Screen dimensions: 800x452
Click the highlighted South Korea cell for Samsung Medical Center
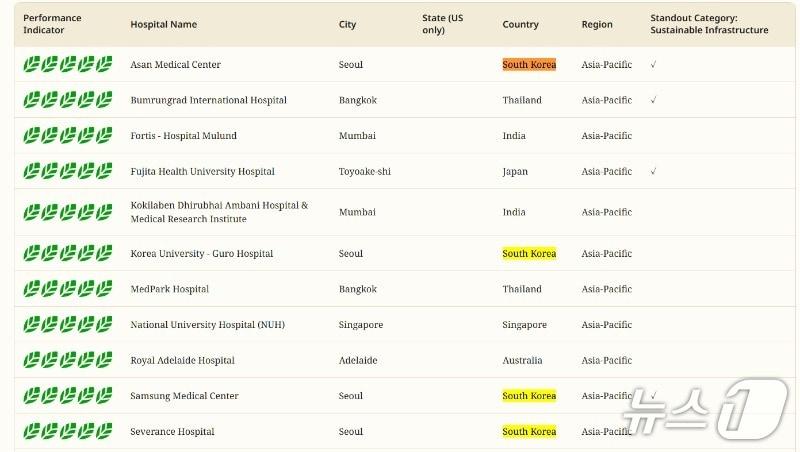click(529, 395)
